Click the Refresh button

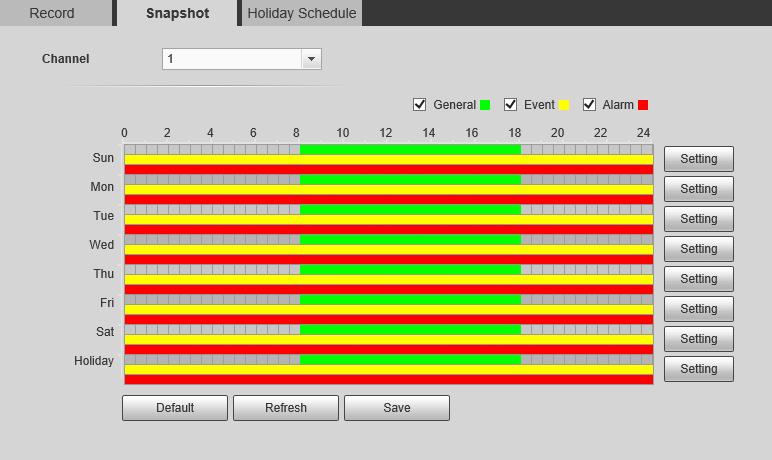click(286, 408)
